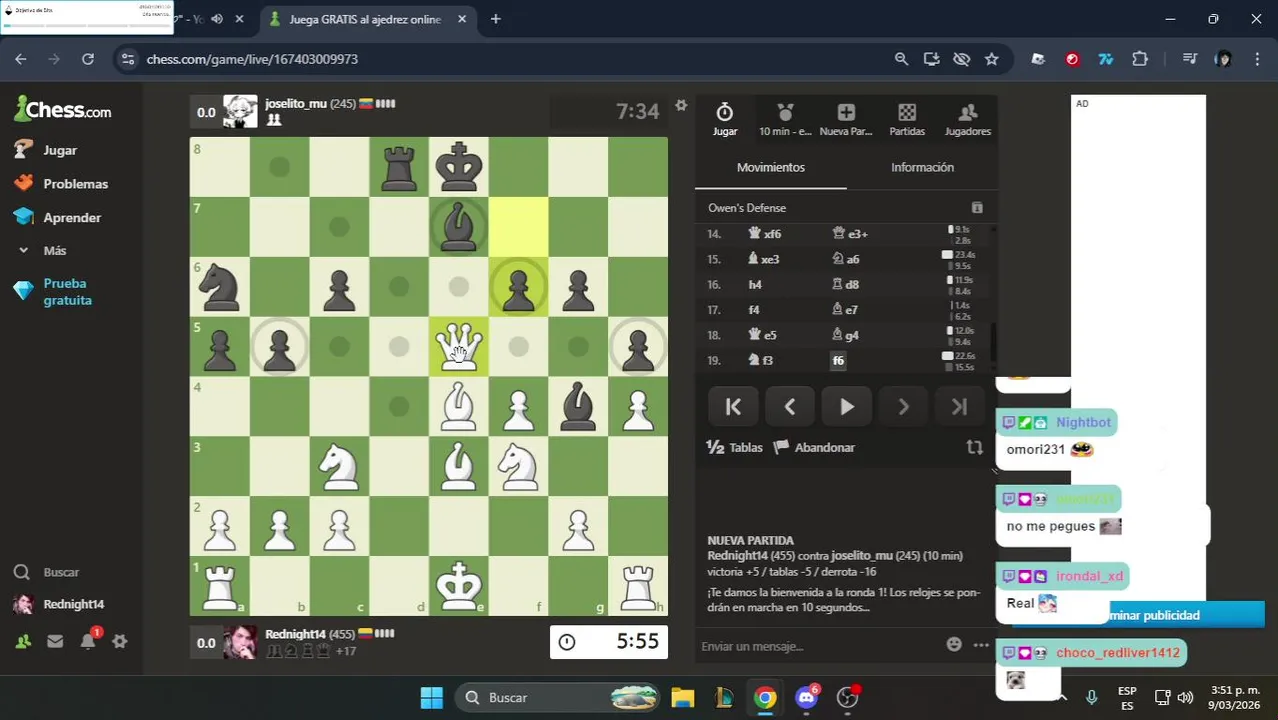Open a new browser tab
The height and width of the screenshot is (720, 1278).
pos(495,19)
